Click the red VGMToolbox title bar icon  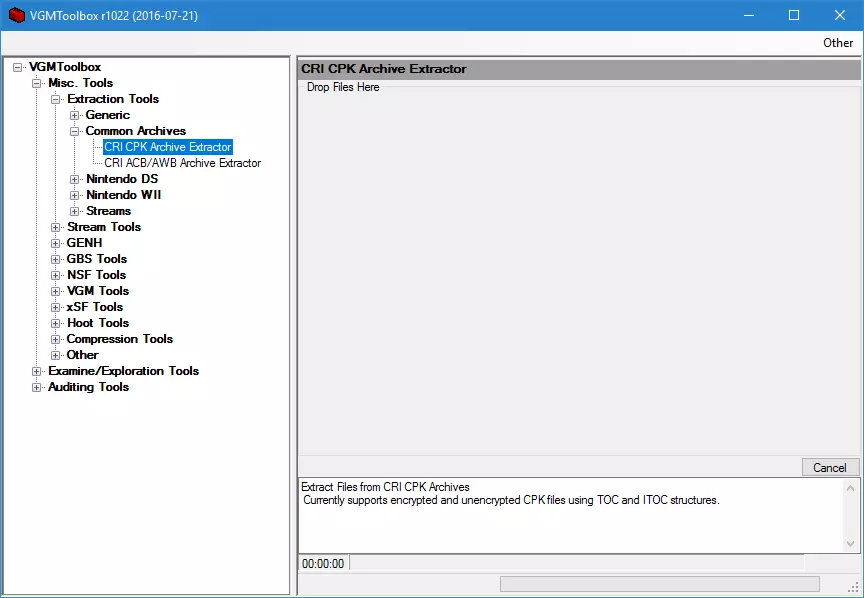[x=17, y=15]
